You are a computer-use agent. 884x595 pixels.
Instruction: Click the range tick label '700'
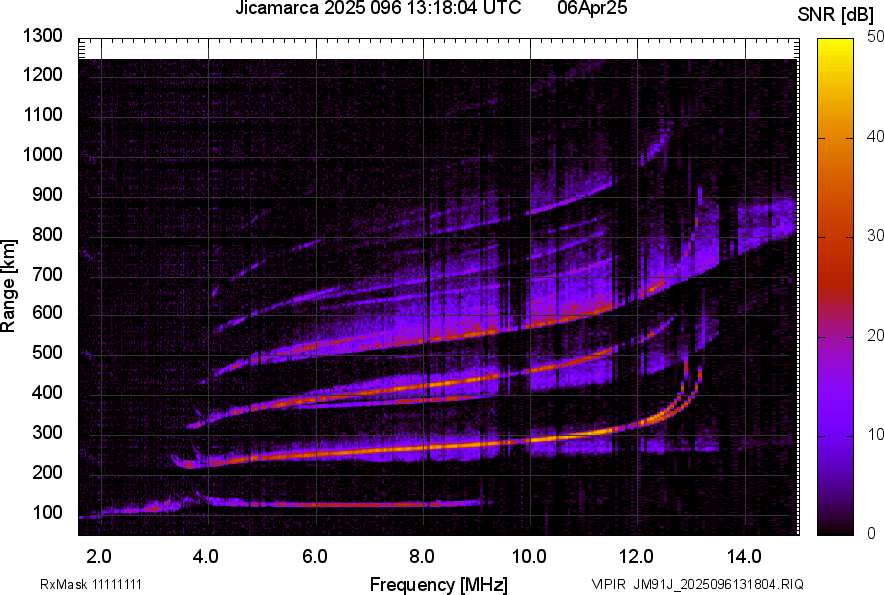pyautogui.click(x=47, y=274)
